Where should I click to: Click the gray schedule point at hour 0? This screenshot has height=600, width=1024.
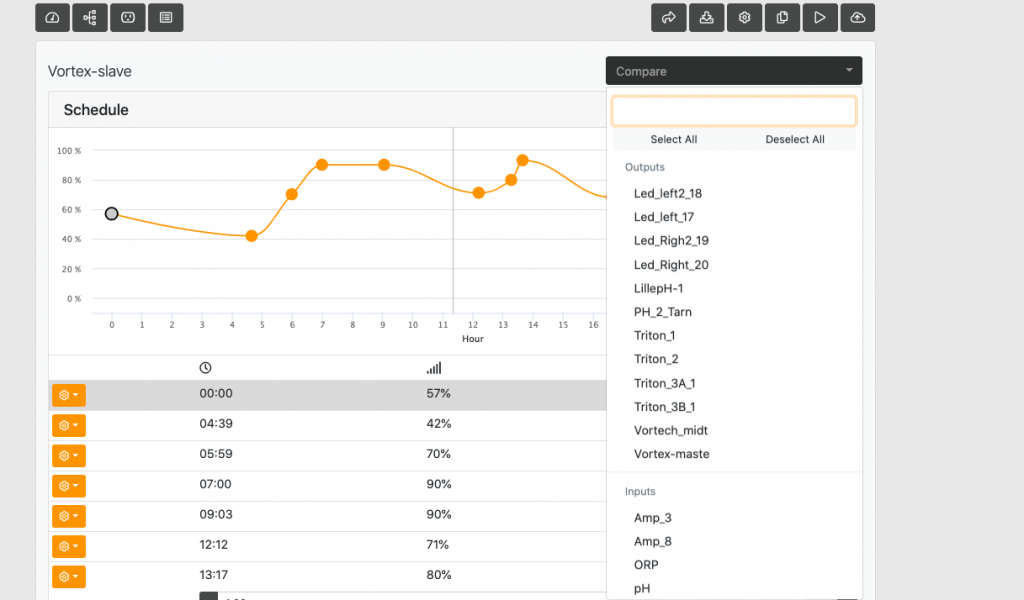pos(112,213)
